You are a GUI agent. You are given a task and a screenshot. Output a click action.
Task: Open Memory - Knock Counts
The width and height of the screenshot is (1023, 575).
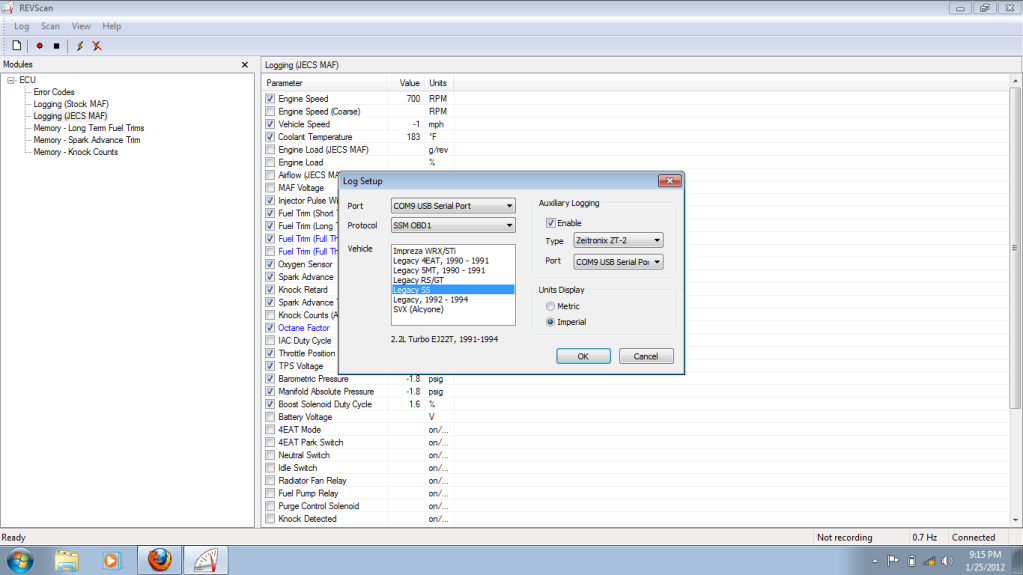point(76,152)
